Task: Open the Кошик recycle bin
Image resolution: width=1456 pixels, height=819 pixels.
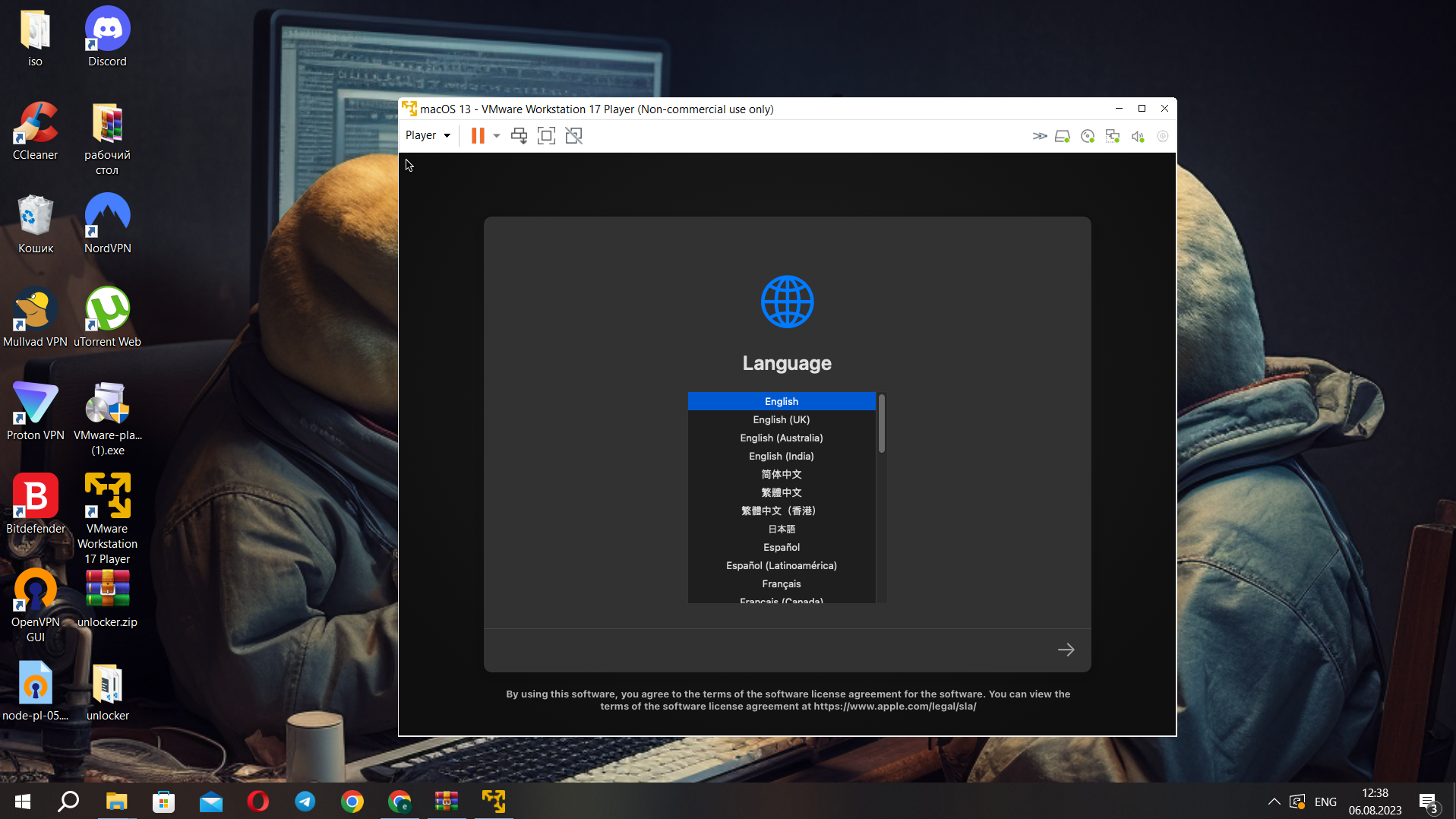Action: (35, 225)
